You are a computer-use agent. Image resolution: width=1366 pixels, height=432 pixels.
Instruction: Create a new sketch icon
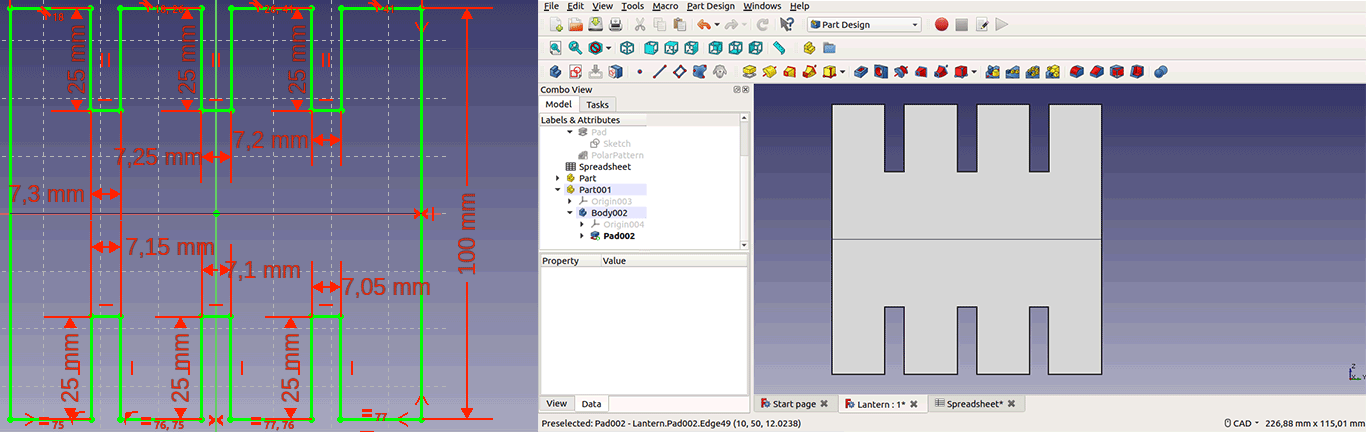[x=575, y=72]
